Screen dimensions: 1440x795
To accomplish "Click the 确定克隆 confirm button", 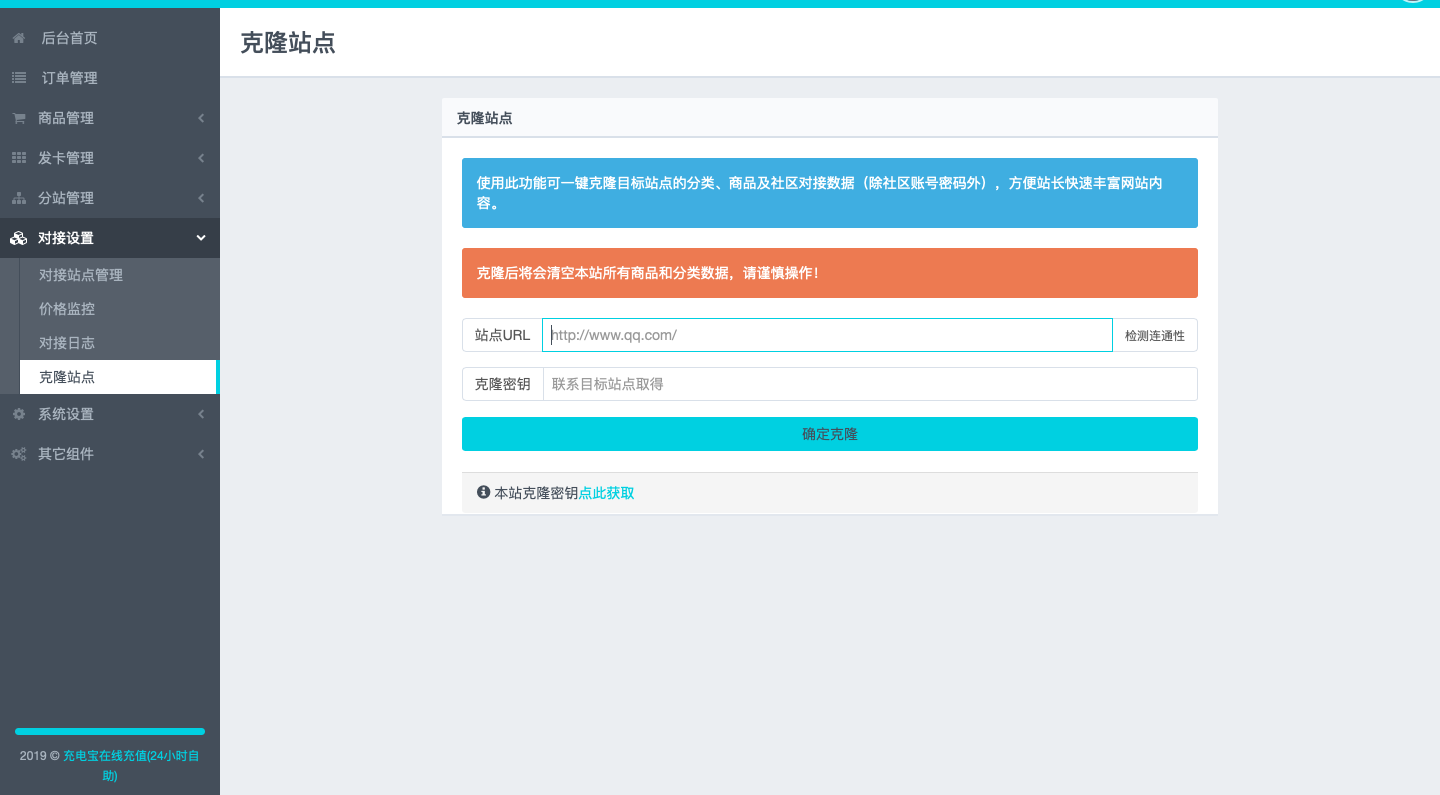I will [829, 434].
